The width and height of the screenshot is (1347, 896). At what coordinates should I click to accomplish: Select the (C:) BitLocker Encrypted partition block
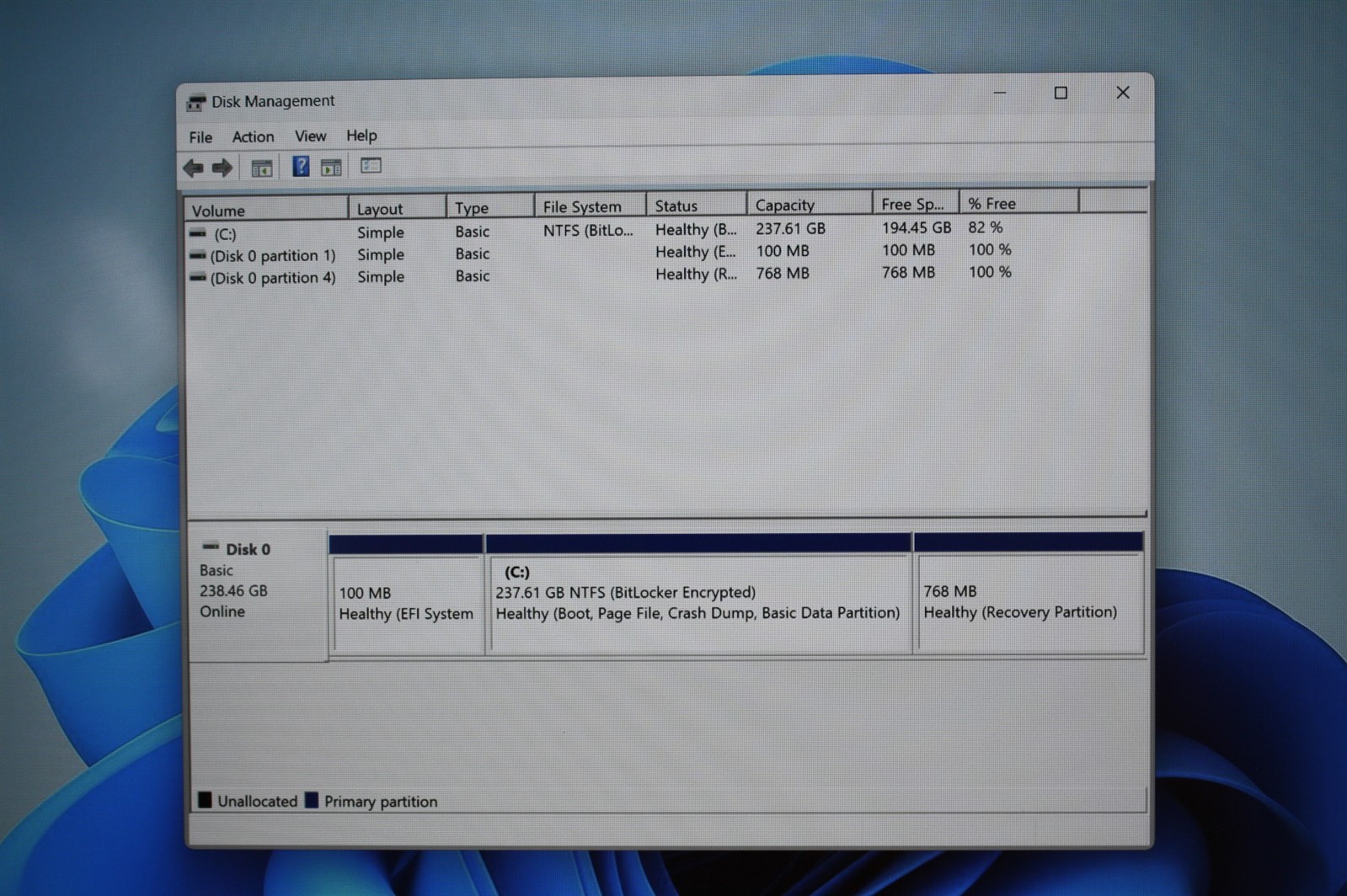[699, 593]
